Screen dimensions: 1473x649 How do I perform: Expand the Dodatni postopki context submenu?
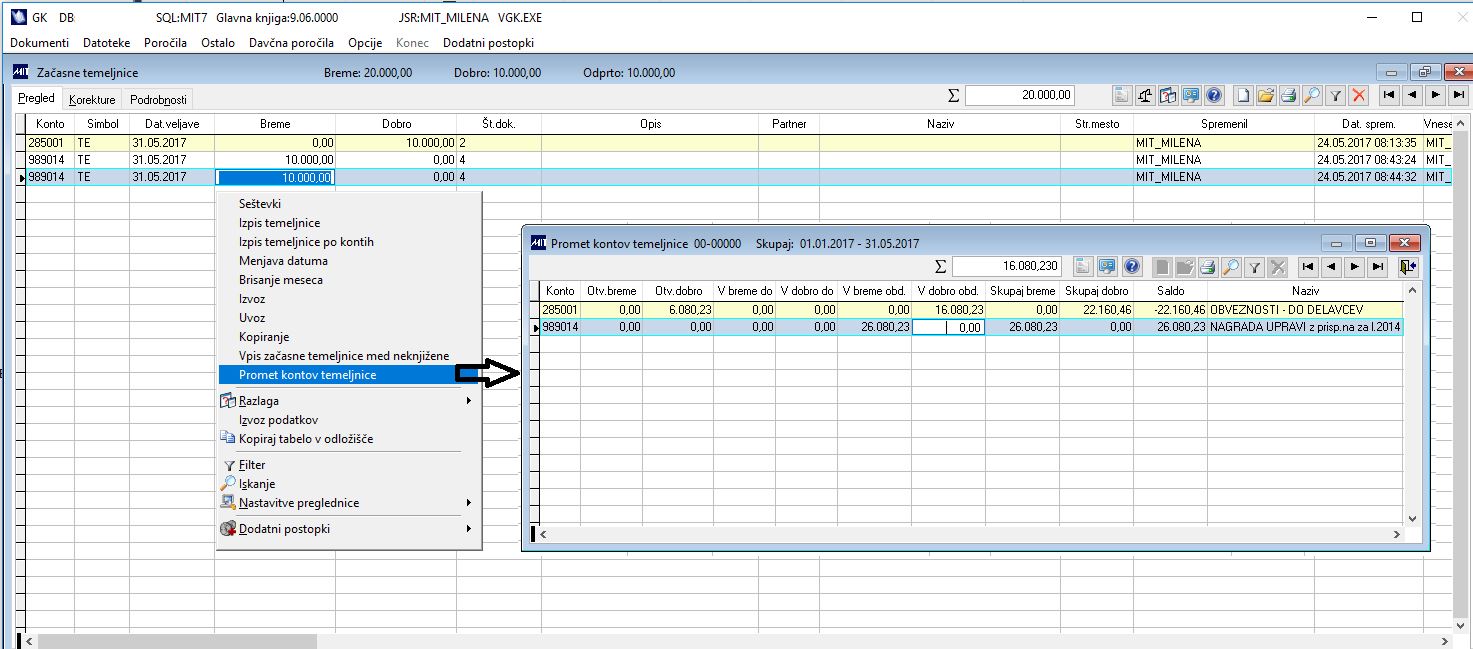468,529
